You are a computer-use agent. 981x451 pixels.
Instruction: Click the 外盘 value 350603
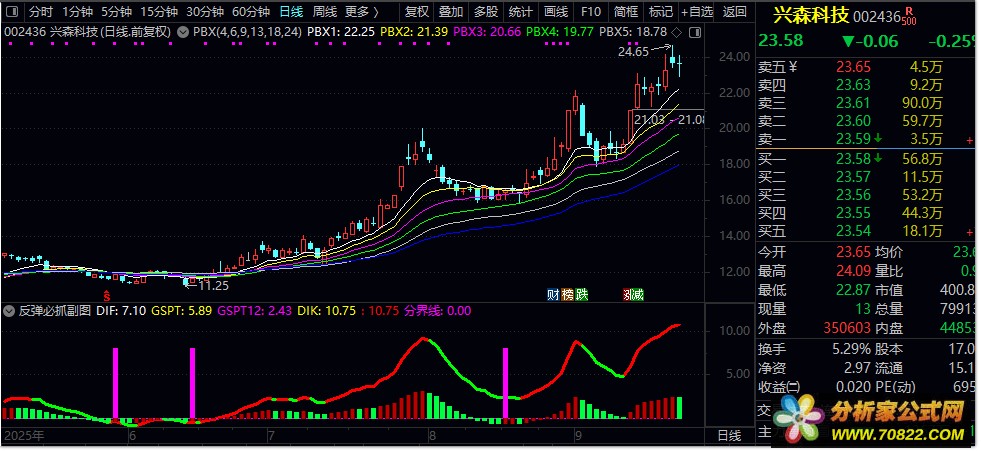click(x=846, y=328)
